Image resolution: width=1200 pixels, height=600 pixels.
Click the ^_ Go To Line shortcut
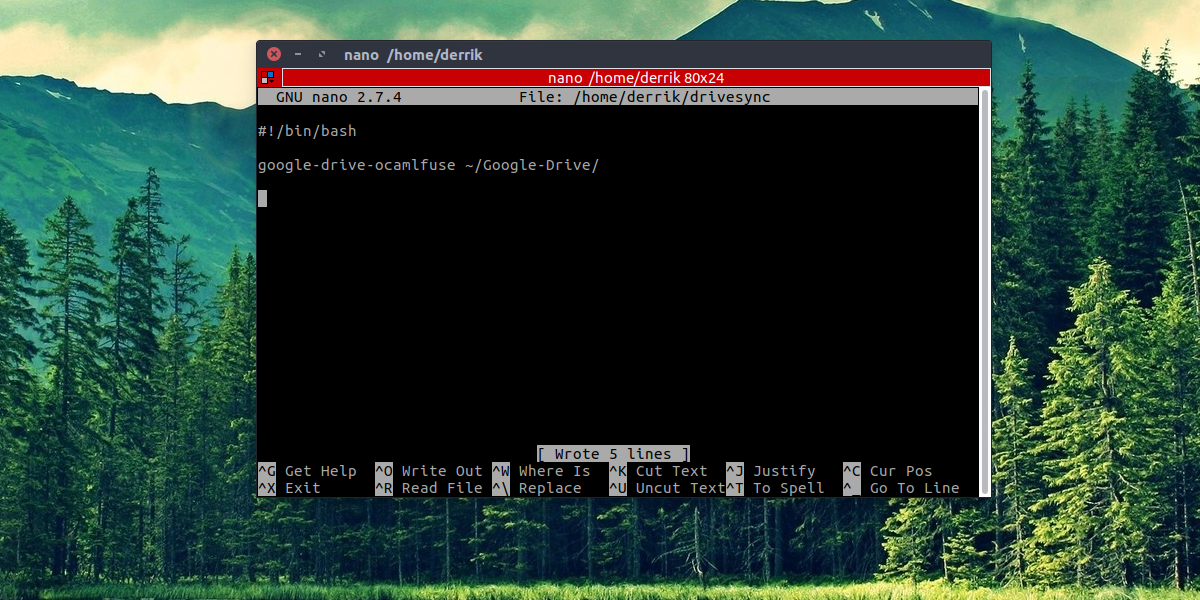pos(901,488)
